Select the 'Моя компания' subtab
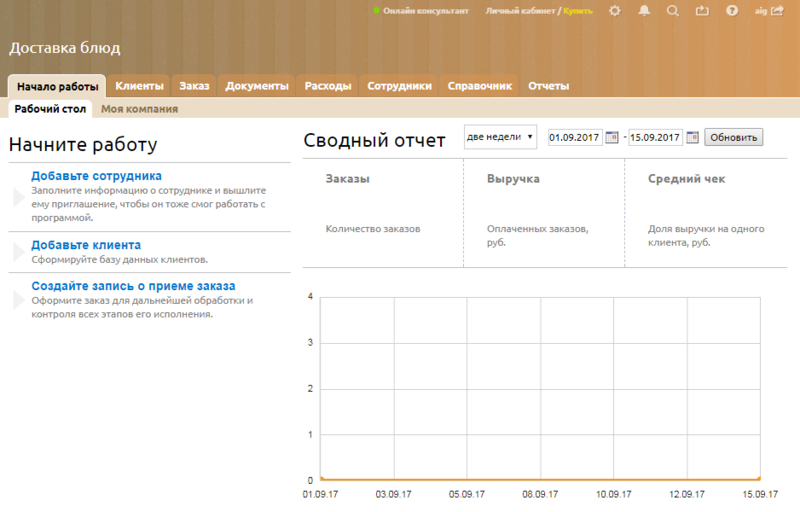The width and height of the screenshot is (800, 512). click(x=139, y=109)
